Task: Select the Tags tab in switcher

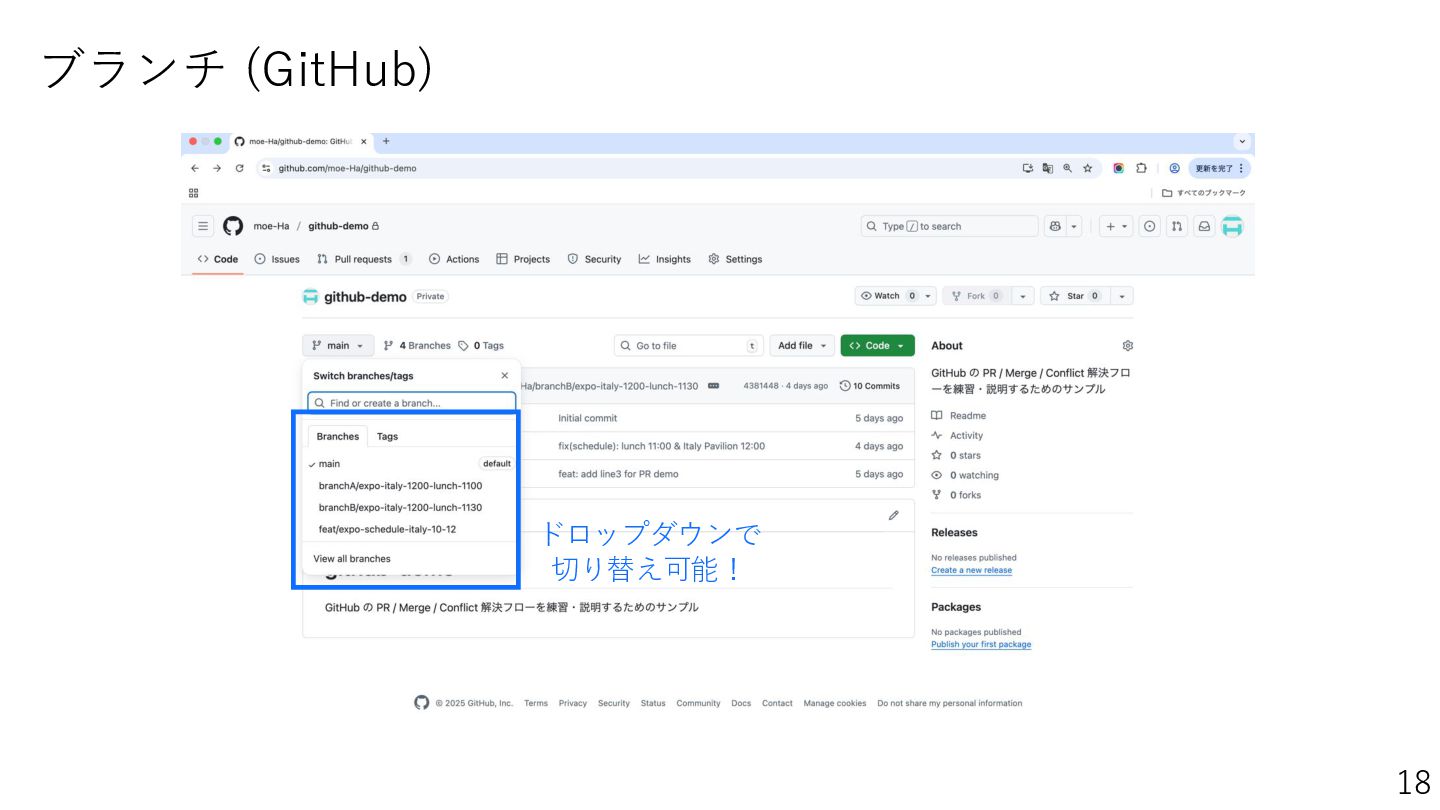Action: [x=387, y=436]
